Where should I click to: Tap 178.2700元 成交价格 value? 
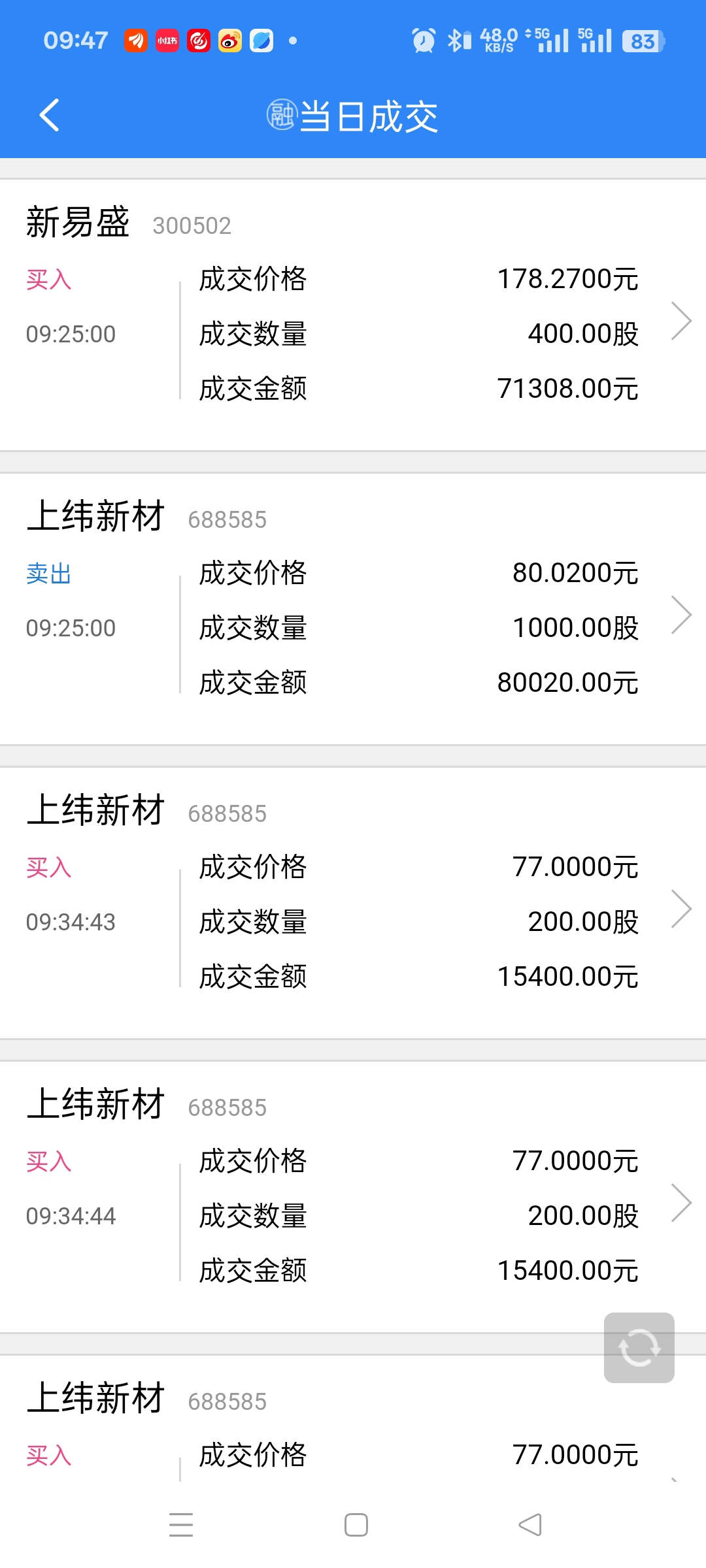click(567, 279)
